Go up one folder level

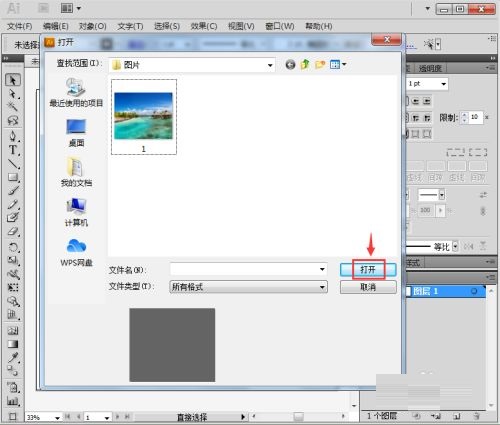tap(305, 65)
